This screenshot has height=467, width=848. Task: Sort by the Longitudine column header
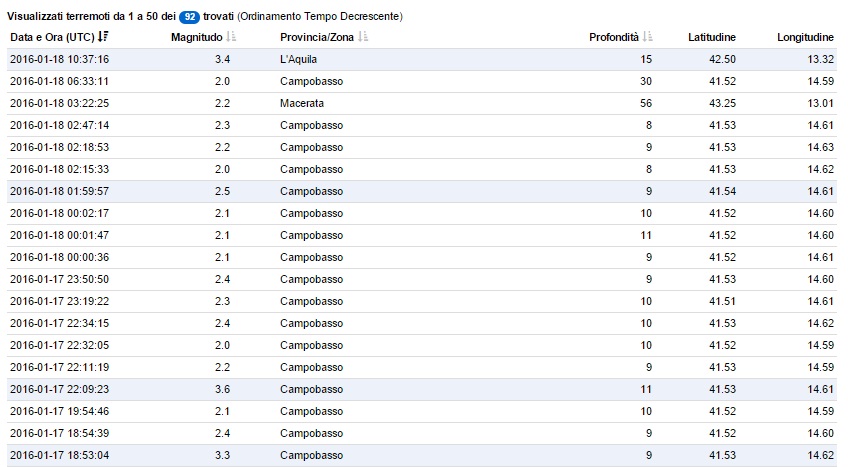(x=805, y=38)
